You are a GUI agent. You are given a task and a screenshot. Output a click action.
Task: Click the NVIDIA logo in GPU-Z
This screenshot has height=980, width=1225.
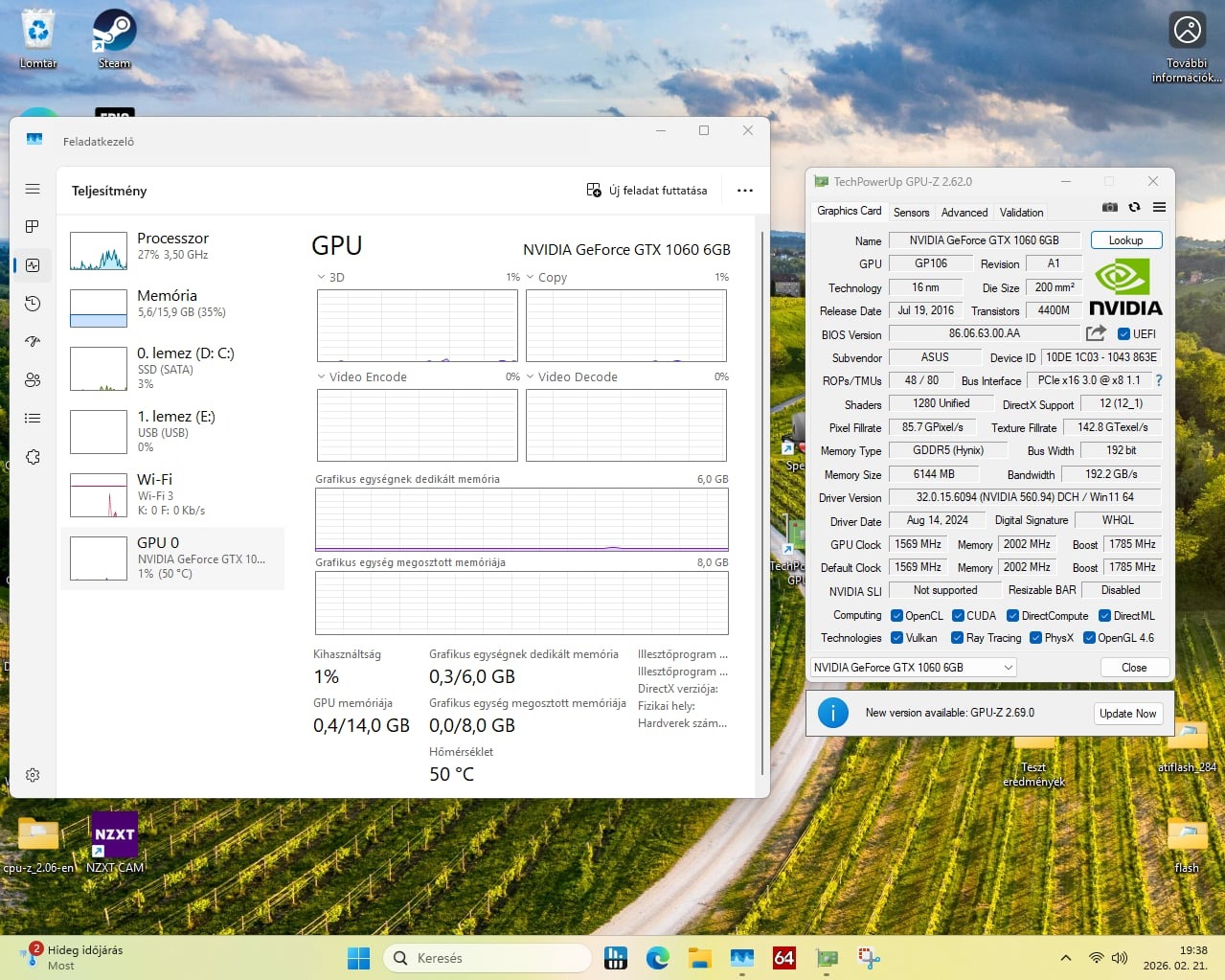point(1124,287)
